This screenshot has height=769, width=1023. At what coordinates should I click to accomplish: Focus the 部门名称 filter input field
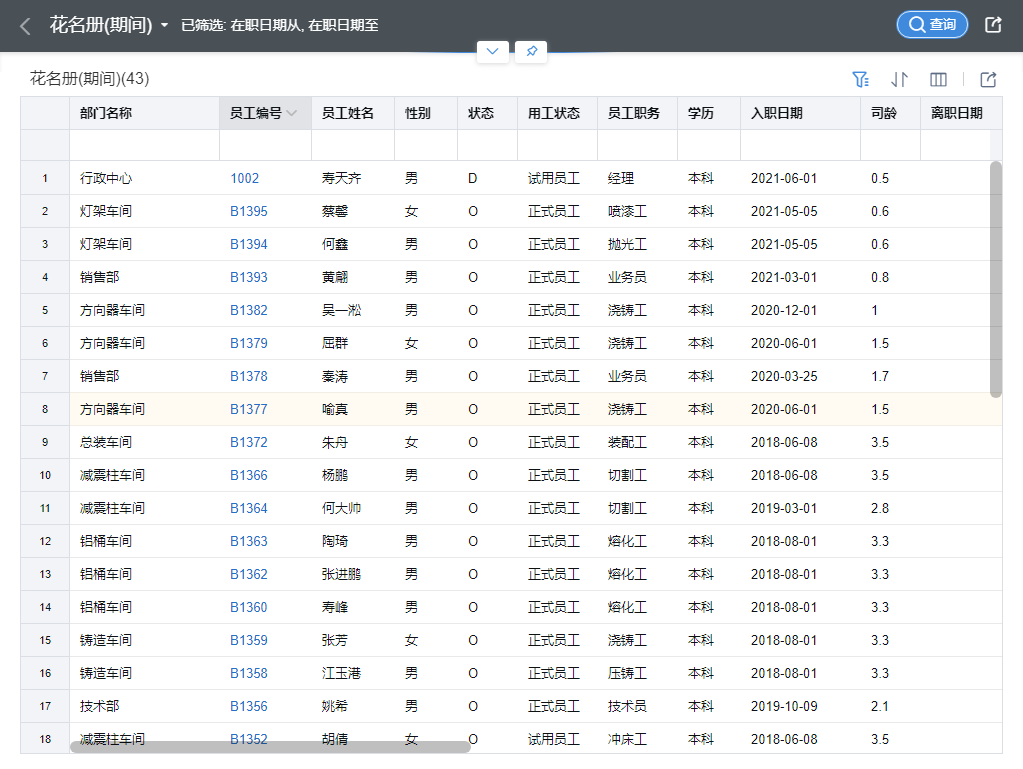[144, 145]
